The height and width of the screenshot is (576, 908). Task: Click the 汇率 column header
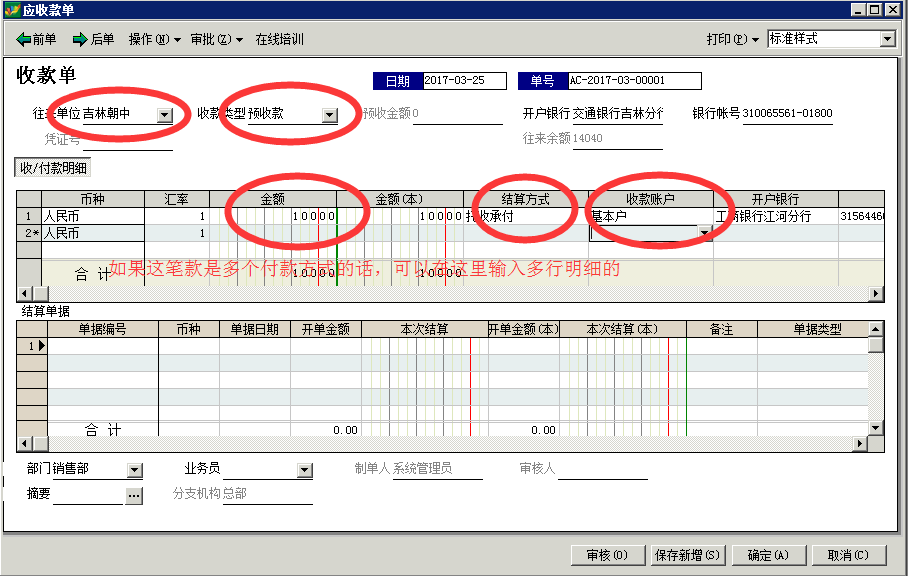[x=177, y=199]
